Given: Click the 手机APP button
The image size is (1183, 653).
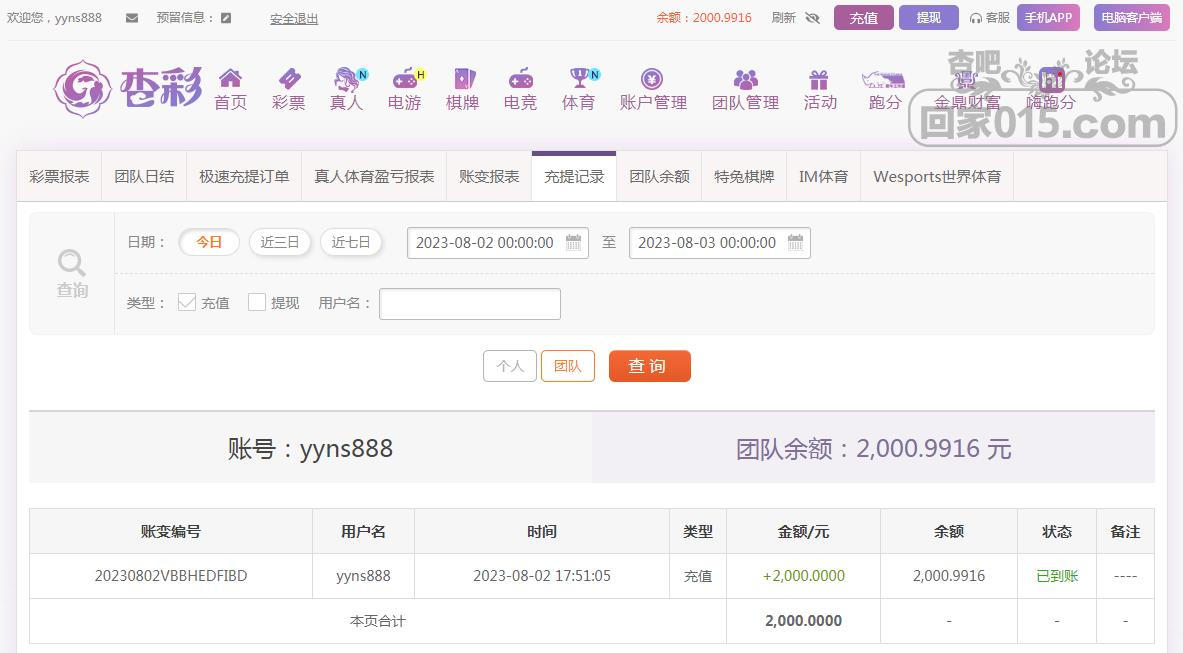Looking at the screenshot, I should 1048,17.
